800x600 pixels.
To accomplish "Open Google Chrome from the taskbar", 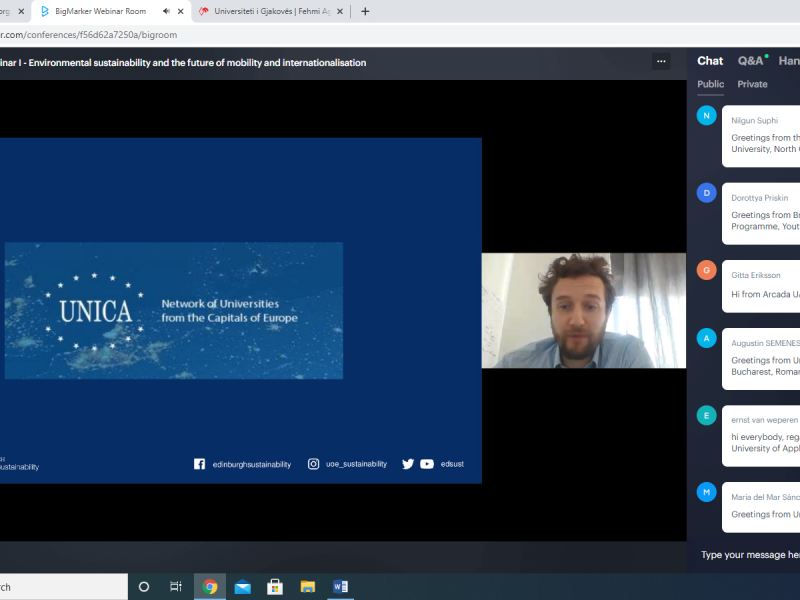I will tap(210, 587).
